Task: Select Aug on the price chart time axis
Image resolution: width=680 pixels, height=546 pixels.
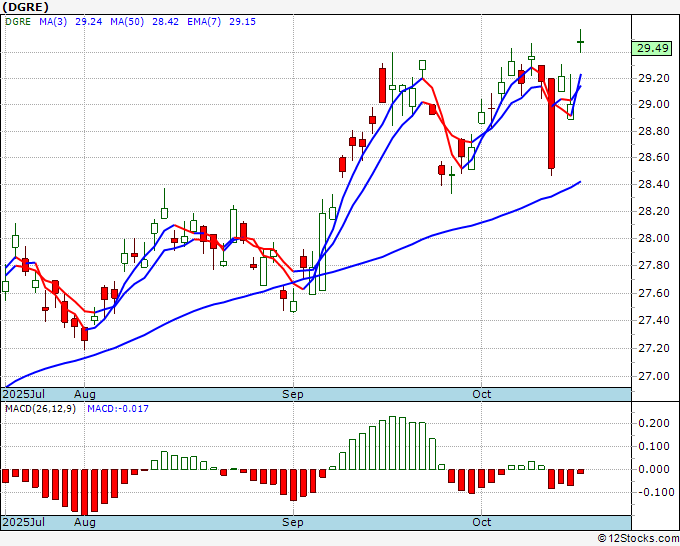Action: tap(85, 395)
